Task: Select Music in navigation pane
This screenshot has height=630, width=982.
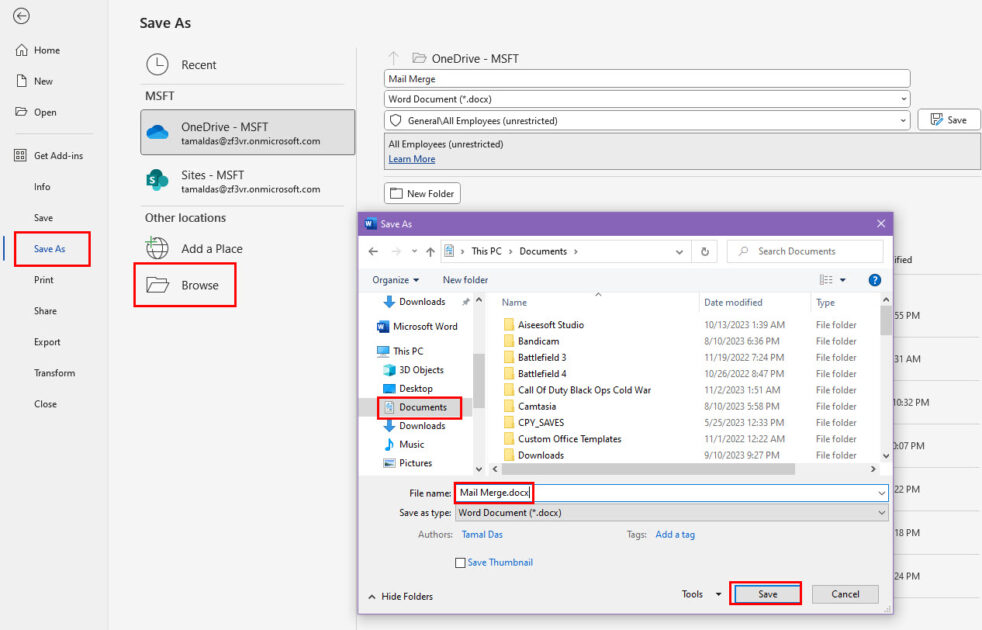Action: 403,445
